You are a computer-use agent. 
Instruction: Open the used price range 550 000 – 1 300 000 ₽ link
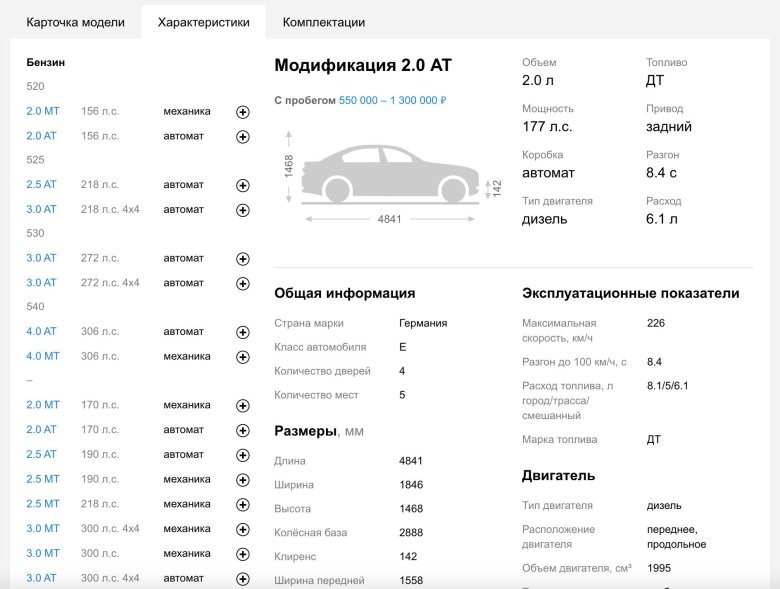pyautogui.click(x=392, y=100)
